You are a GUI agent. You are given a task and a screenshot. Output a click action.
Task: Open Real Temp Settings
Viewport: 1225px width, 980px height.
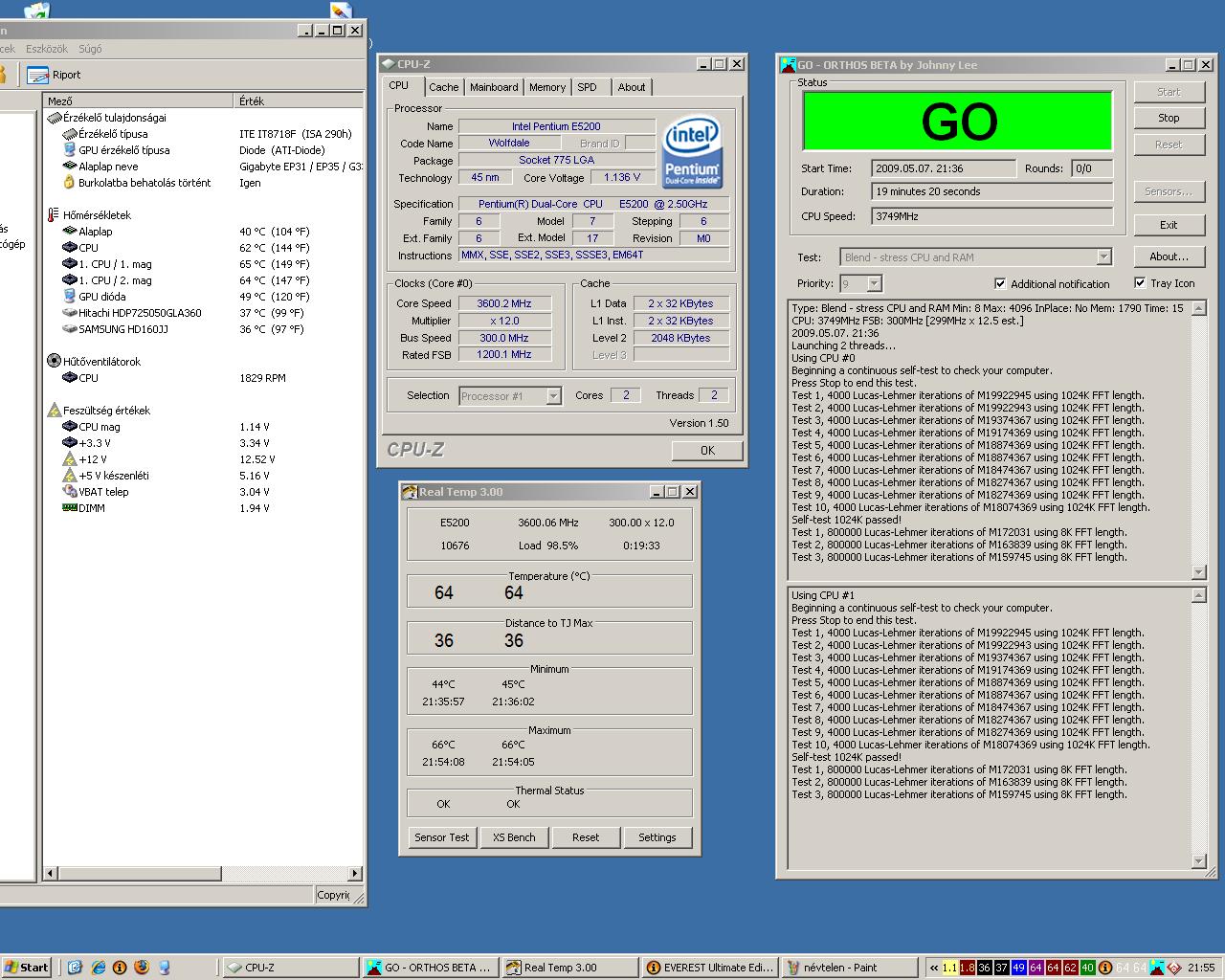point(657,837)
